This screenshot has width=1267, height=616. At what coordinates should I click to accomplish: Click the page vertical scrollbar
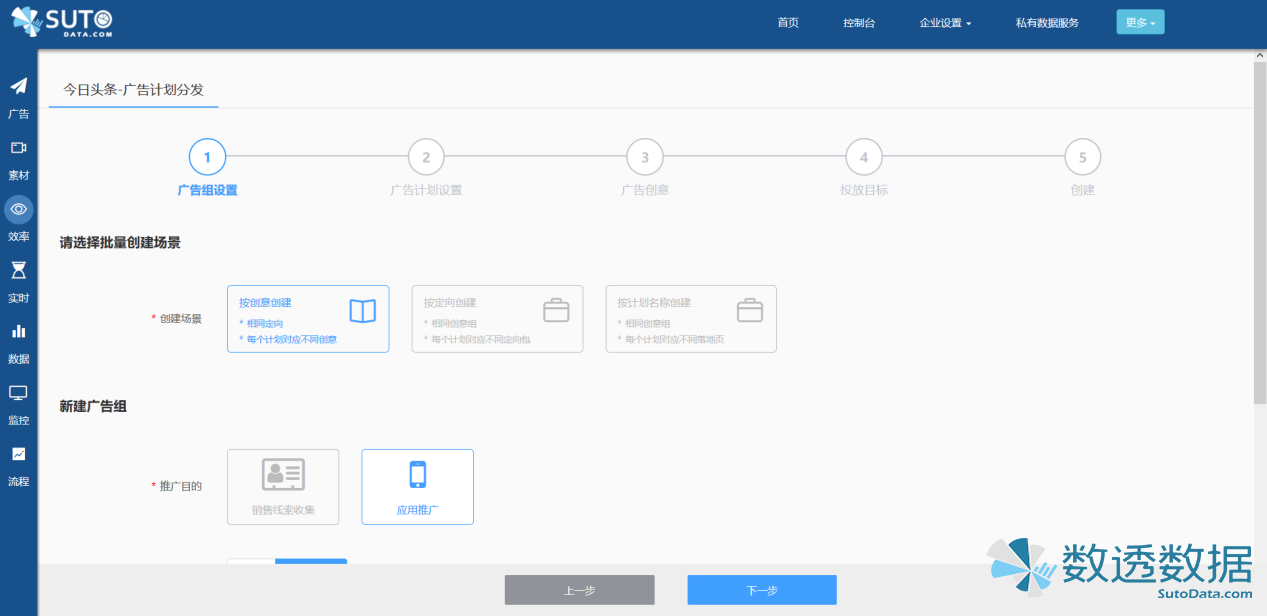[1259, 230]
